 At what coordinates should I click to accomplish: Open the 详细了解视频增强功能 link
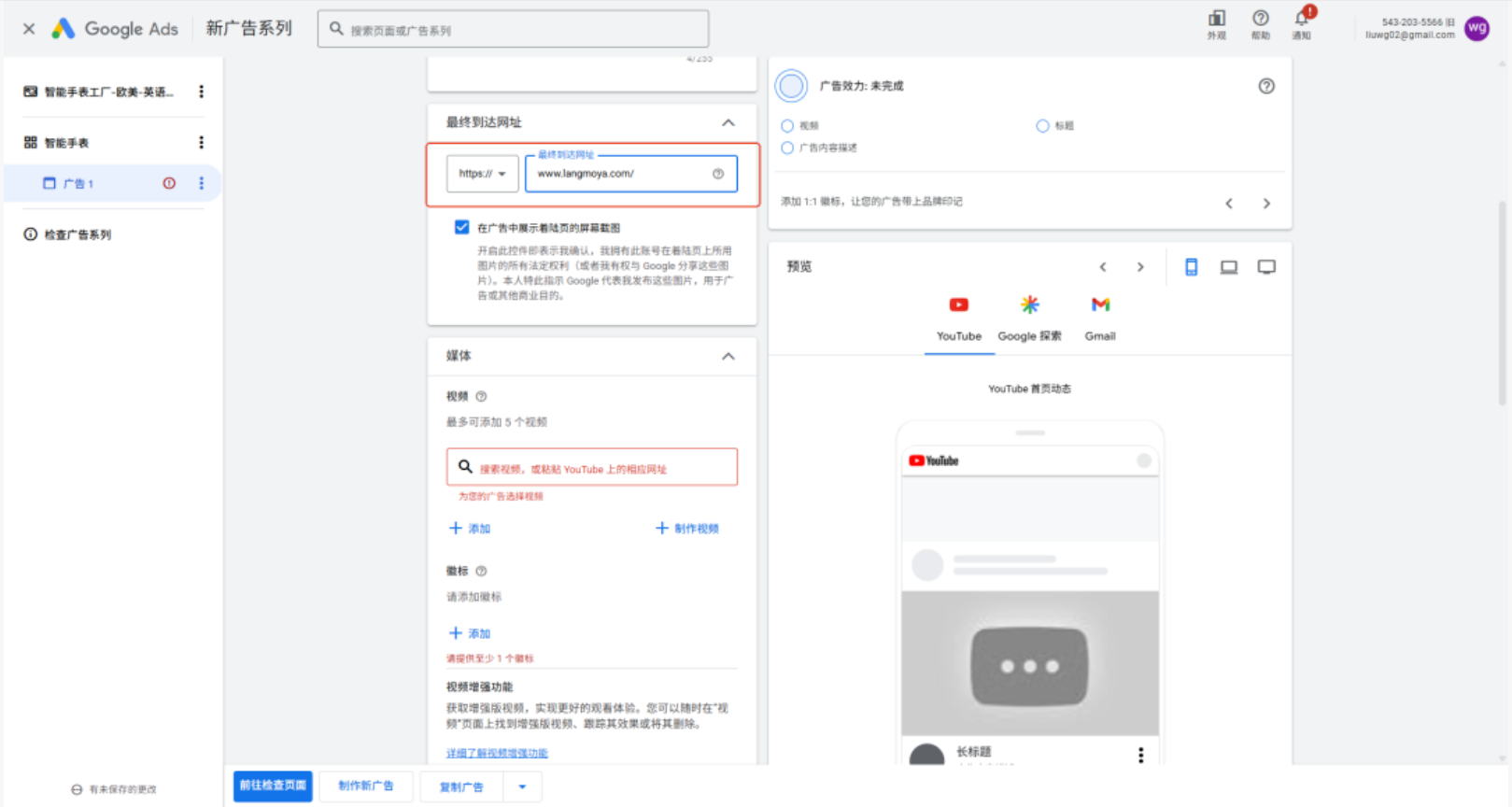497,753
